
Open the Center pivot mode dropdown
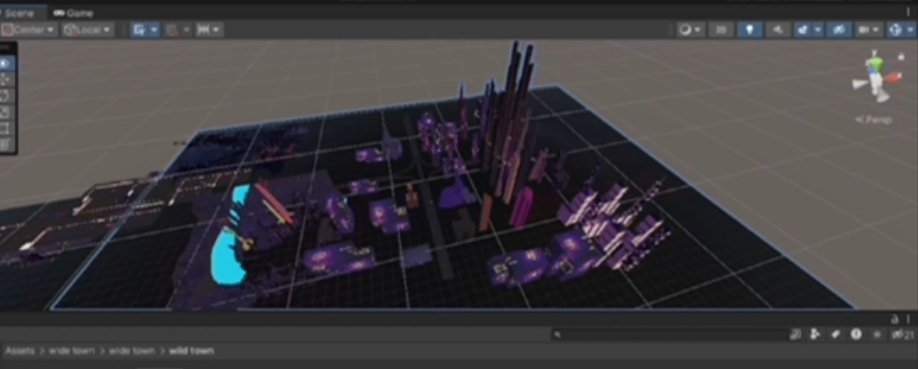pyautogui.click(x=29, y=30)
